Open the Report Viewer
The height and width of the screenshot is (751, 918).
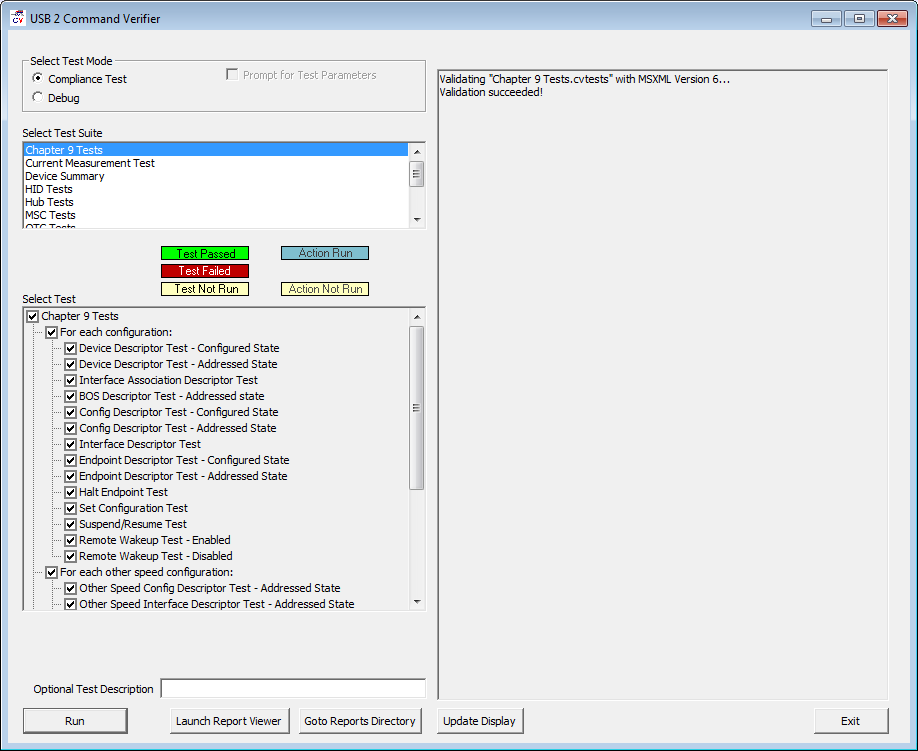point(229,720)
